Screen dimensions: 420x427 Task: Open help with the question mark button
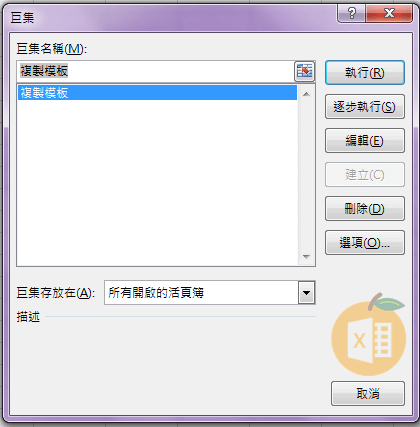point(351,14)
